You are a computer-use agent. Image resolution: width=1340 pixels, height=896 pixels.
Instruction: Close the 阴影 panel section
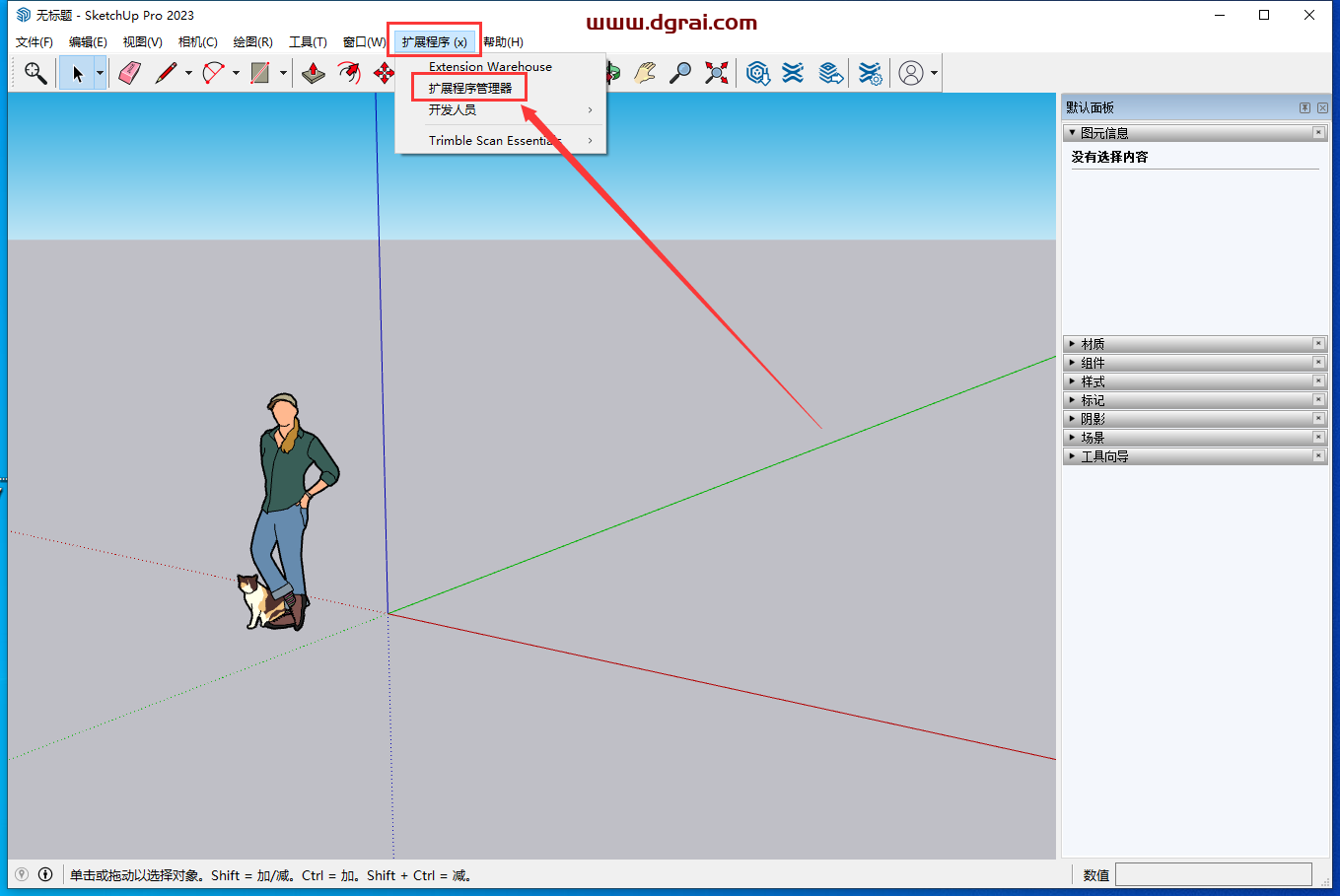click(x=1318, y=419)
